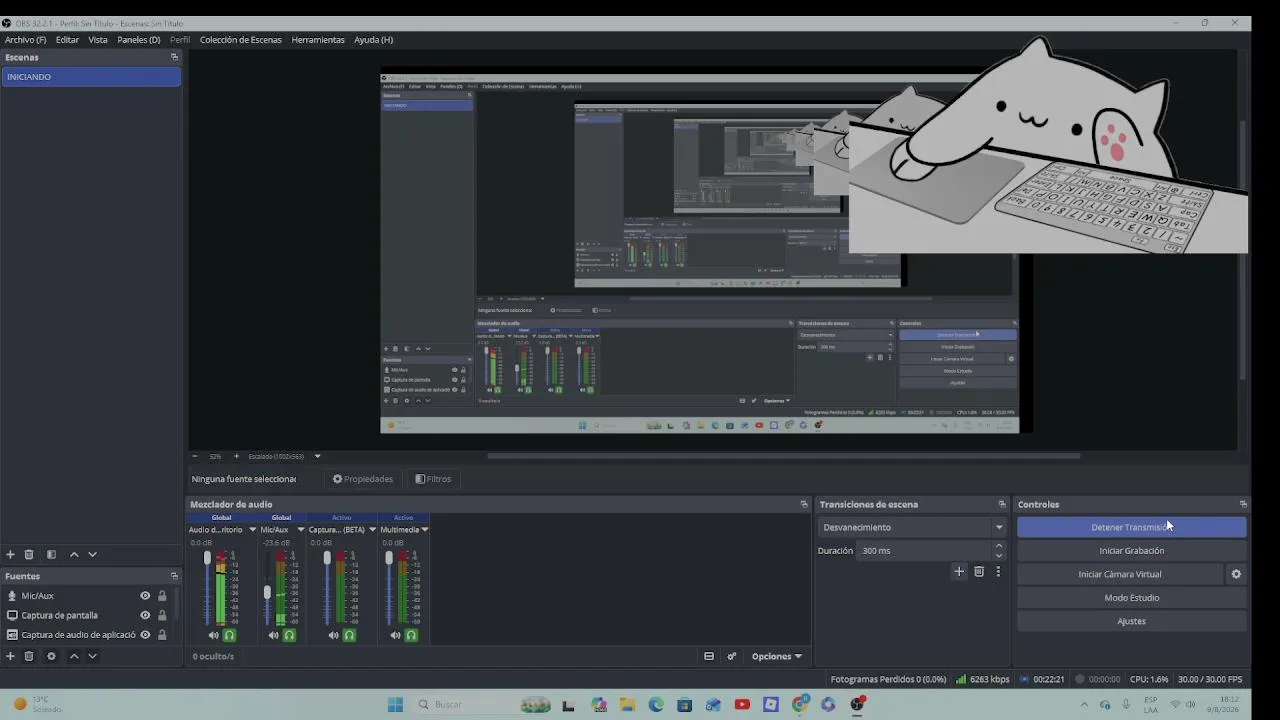Lock the Captura de pantalla source
The image size is (1280, 720).
[162, 615]
